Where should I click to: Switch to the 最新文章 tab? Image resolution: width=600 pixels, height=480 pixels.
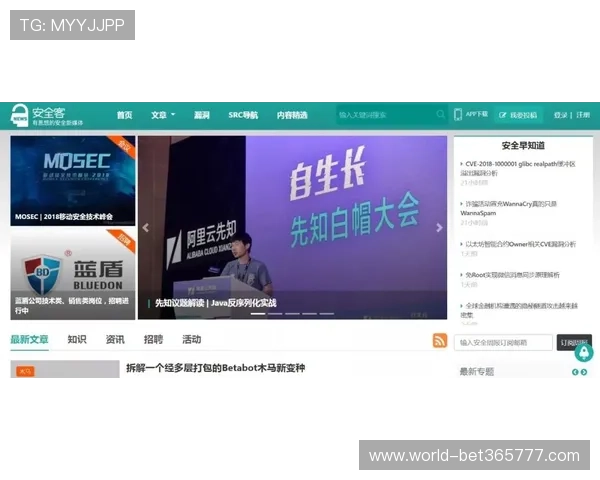29,340
